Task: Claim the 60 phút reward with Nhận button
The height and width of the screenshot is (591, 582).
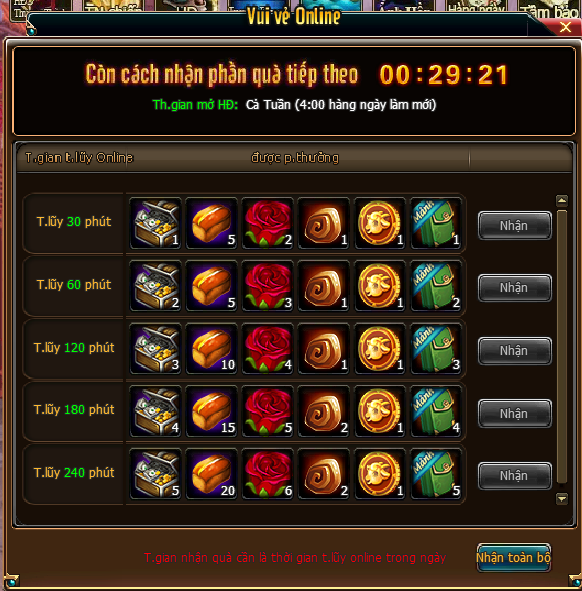Action: (515, 288)
